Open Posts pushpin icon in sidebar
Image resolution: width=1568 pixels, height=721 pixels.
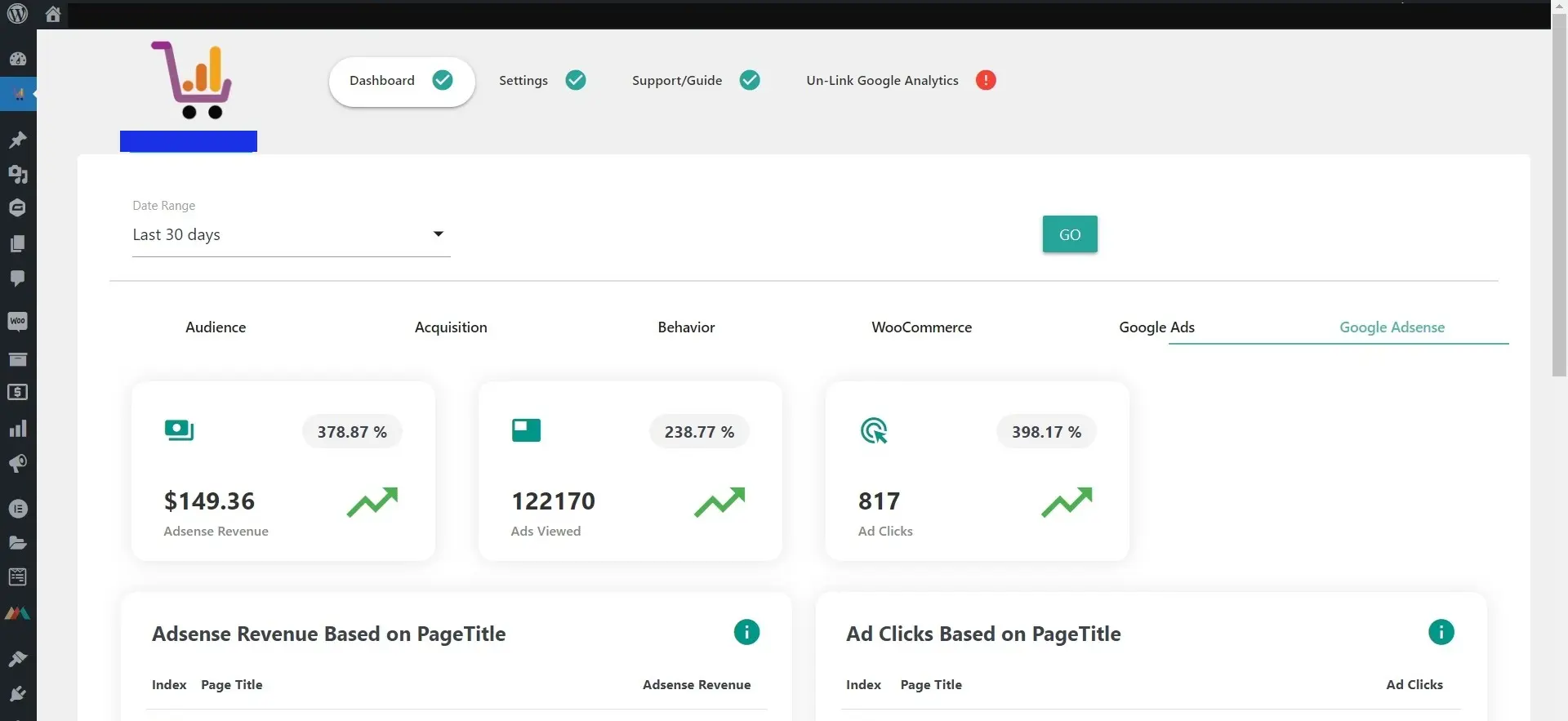(x=18, y=140)
